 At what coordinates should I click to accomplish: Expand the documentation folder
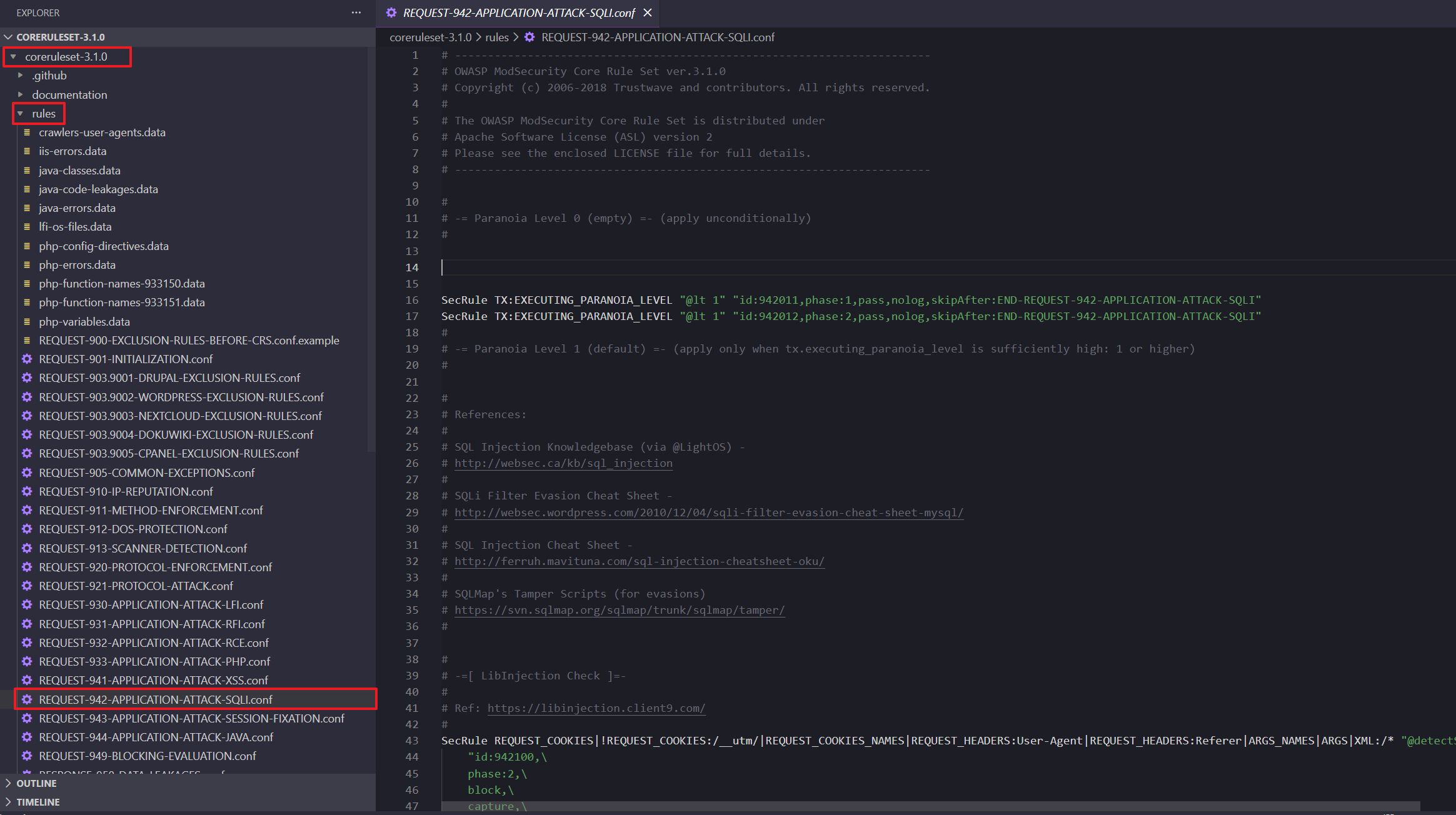pos(20,95)
